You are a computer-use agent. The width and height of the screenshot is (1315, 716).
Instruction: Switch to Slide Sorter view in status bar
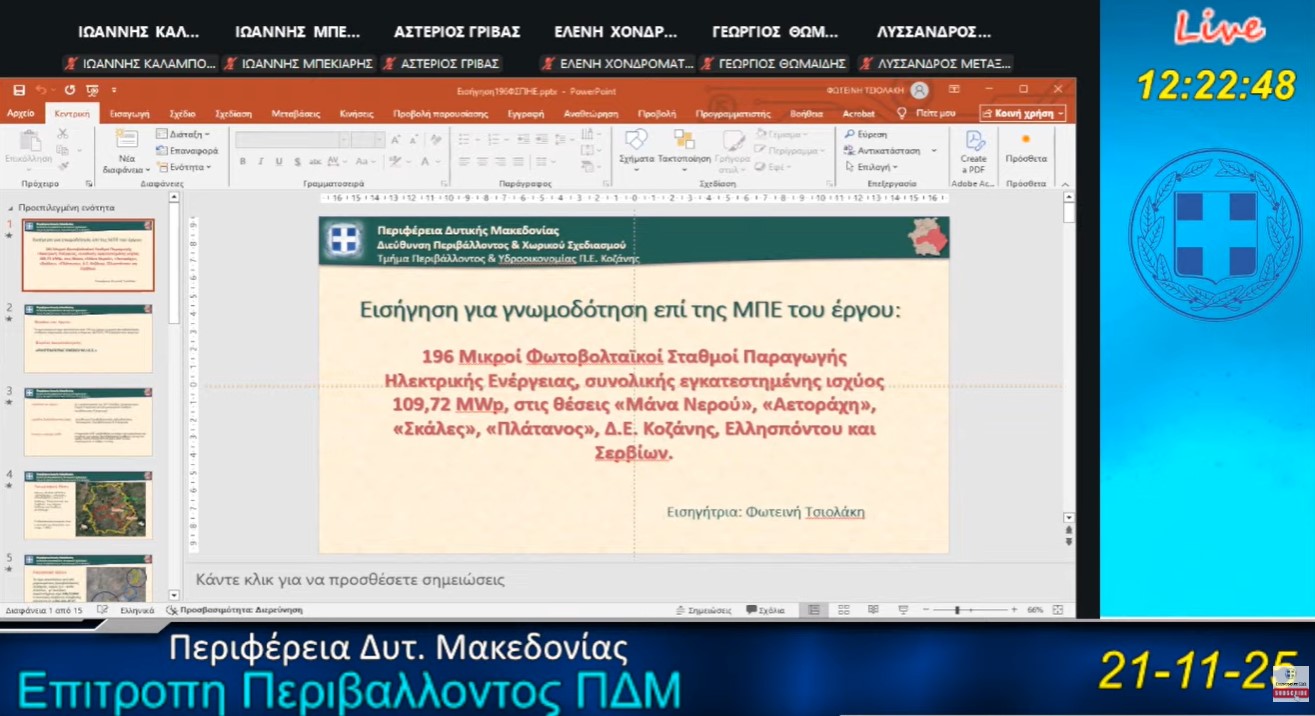843,610
